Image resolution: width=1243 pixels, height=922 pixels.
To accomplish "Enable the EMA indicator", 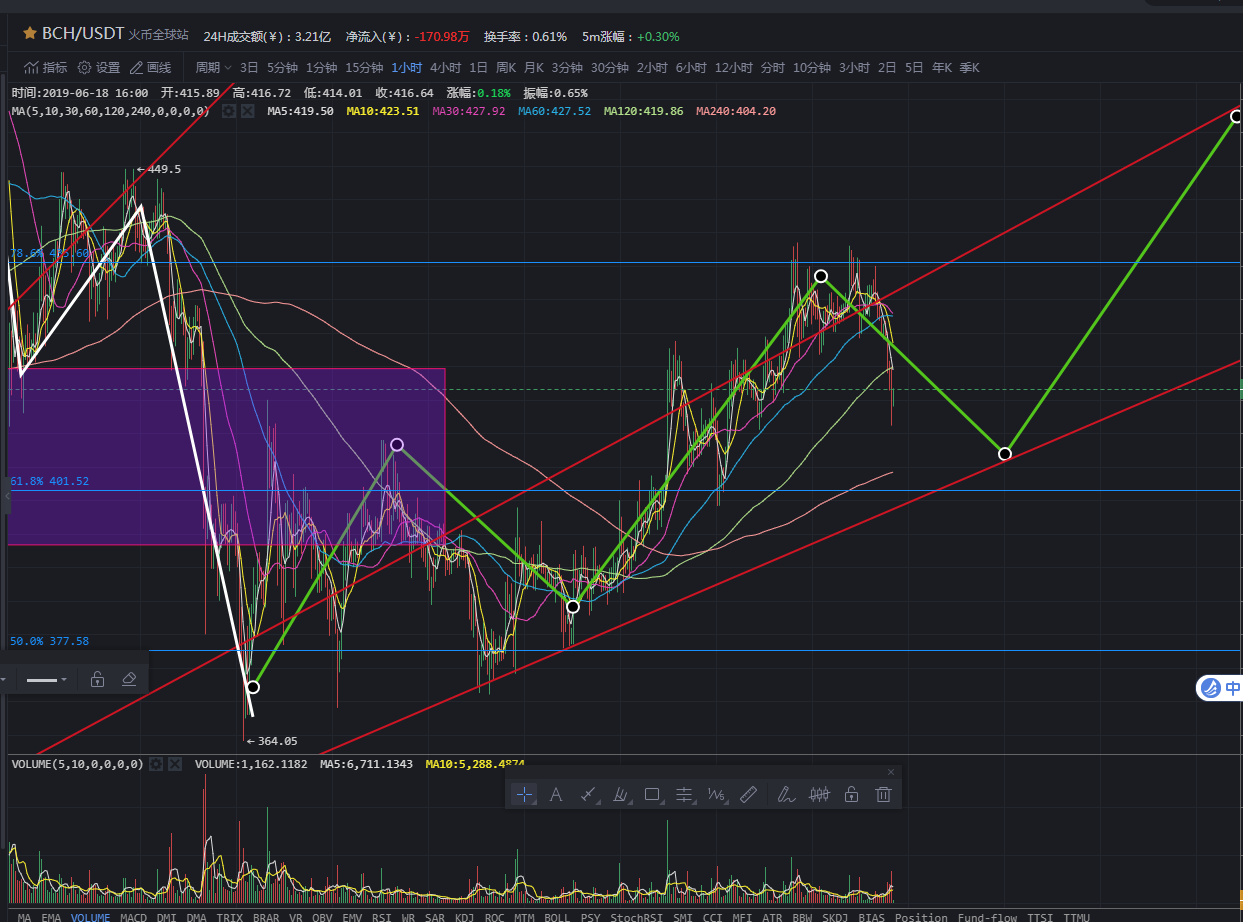I will (x=51, y=917).
